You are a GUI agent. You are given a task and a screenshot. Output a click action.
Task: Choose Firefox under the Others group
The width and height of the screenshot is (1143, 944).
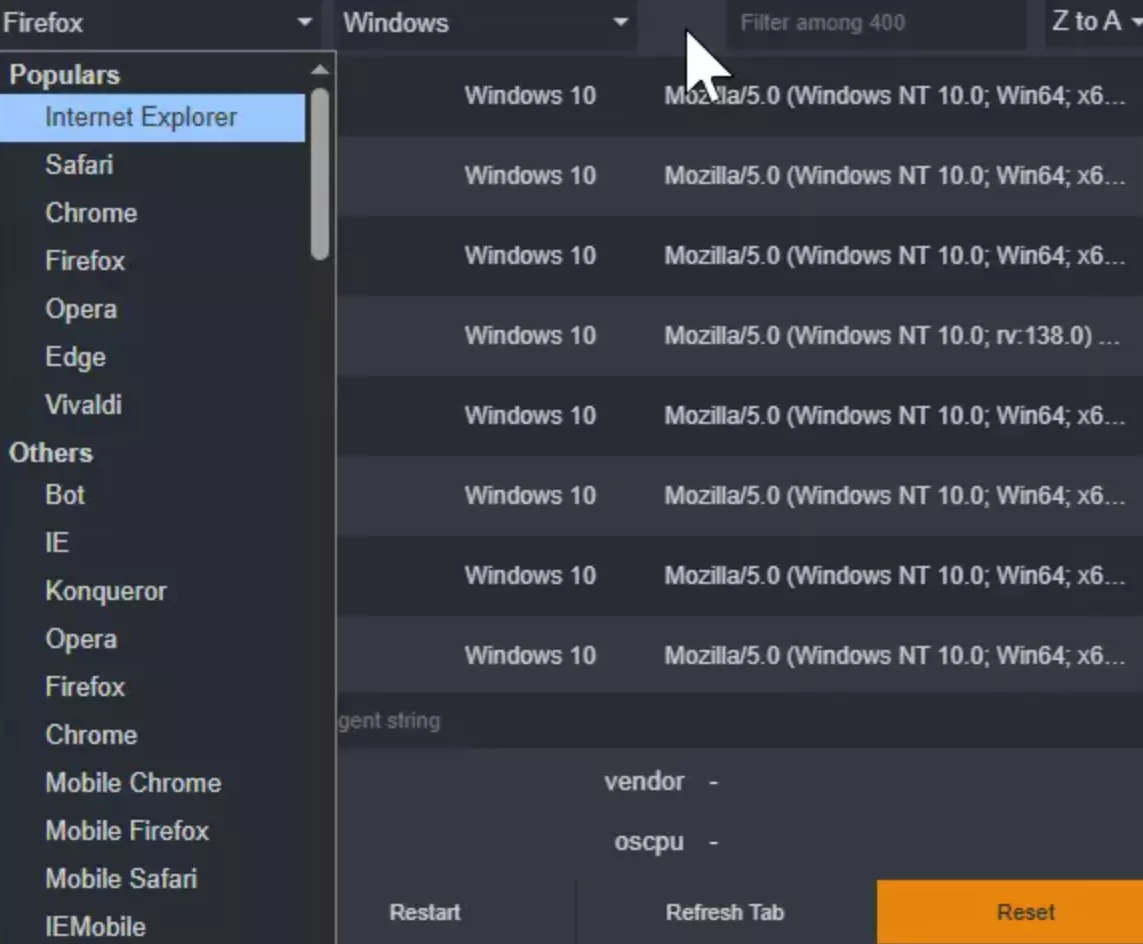coord(152,687)
